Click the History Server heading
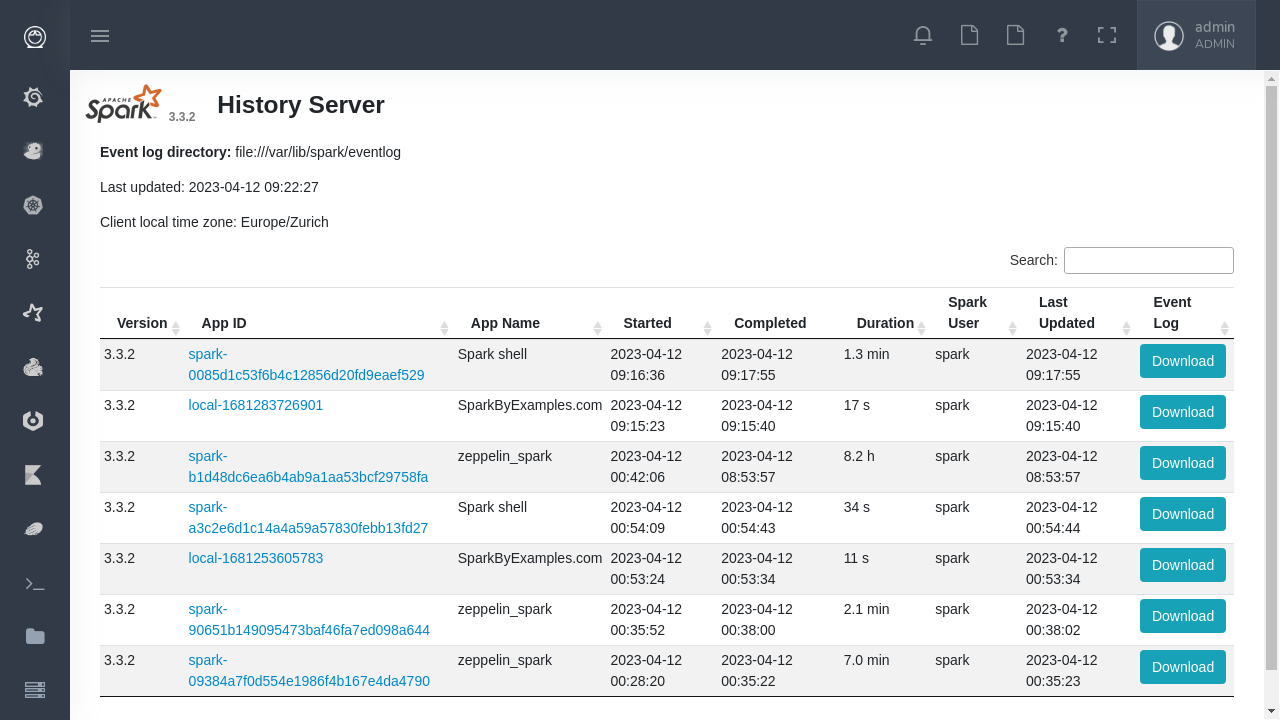 (301, 105)
